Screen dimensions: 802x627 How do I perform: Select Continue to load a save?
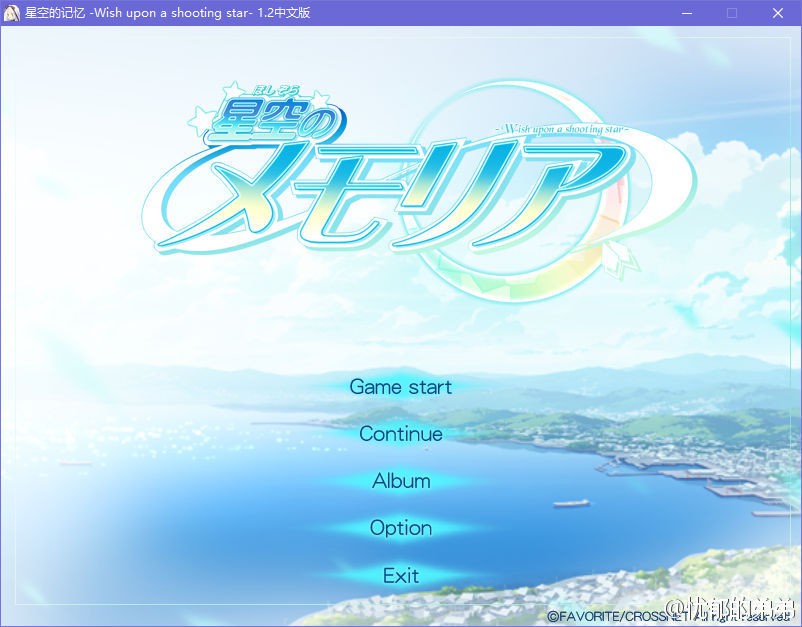(x=400, y=434)
